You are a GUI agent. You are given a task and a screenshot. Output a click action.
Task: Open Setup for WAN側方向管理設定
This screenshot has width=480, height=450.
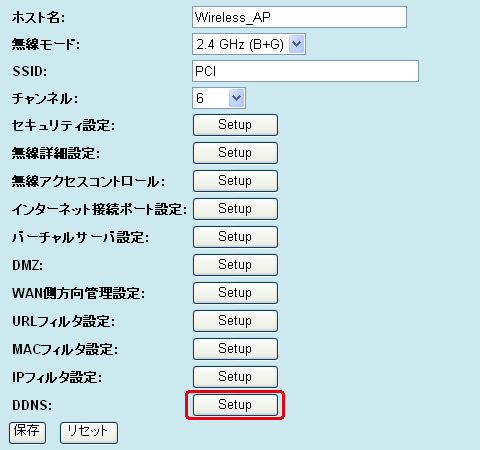click(x=235, y=293)
